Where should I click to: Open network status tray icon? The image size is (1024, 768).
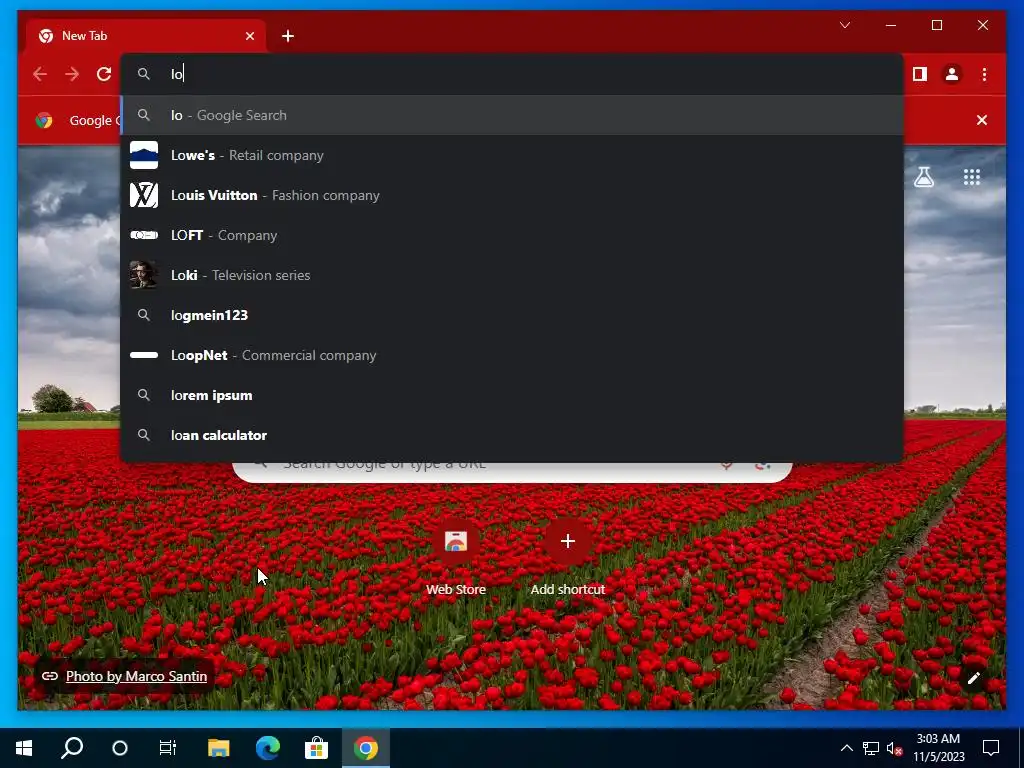pyautogui.click(x=871, y=748)
